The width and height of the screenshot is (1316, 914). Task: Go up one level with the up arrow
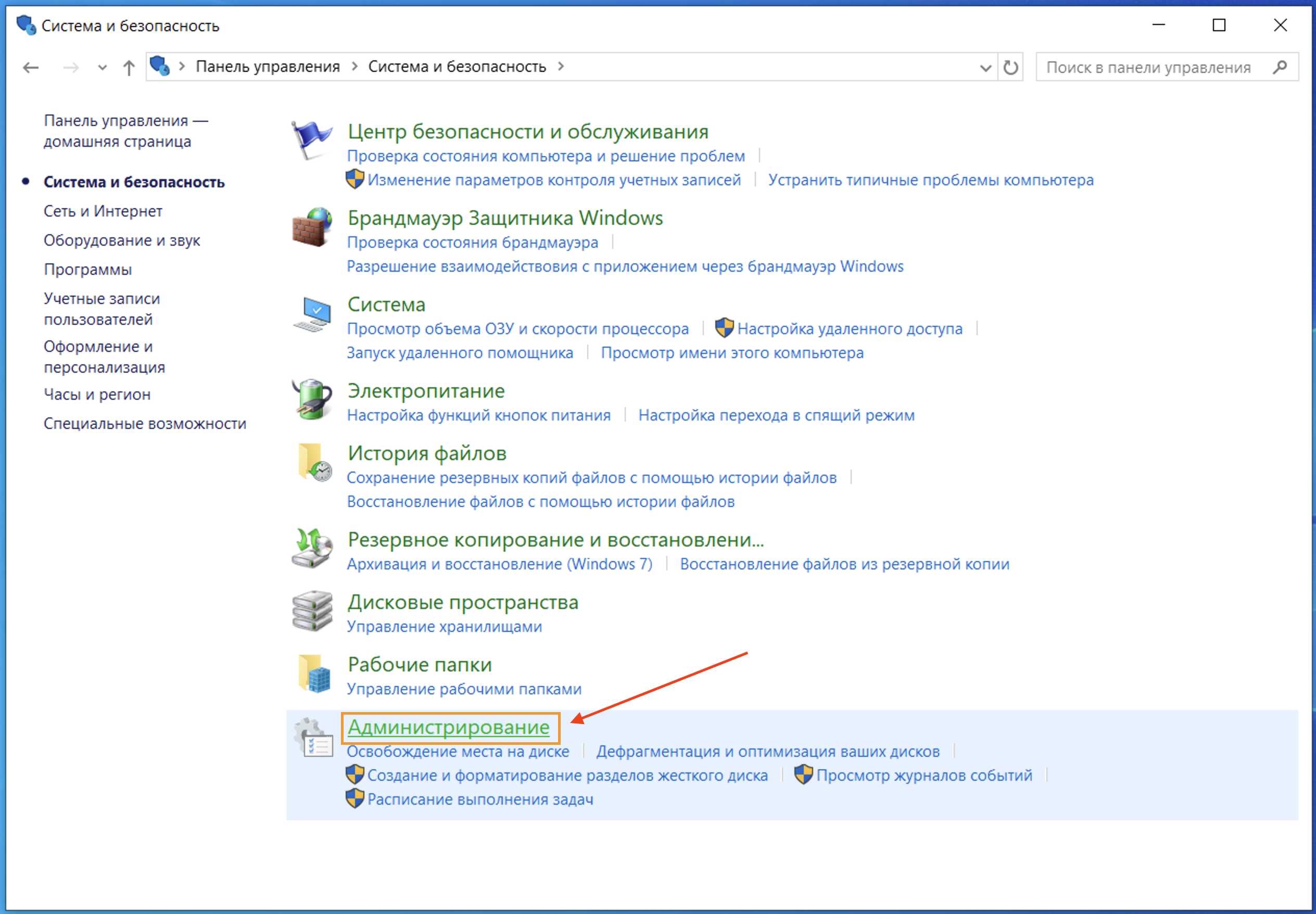[x=129, y=68]
